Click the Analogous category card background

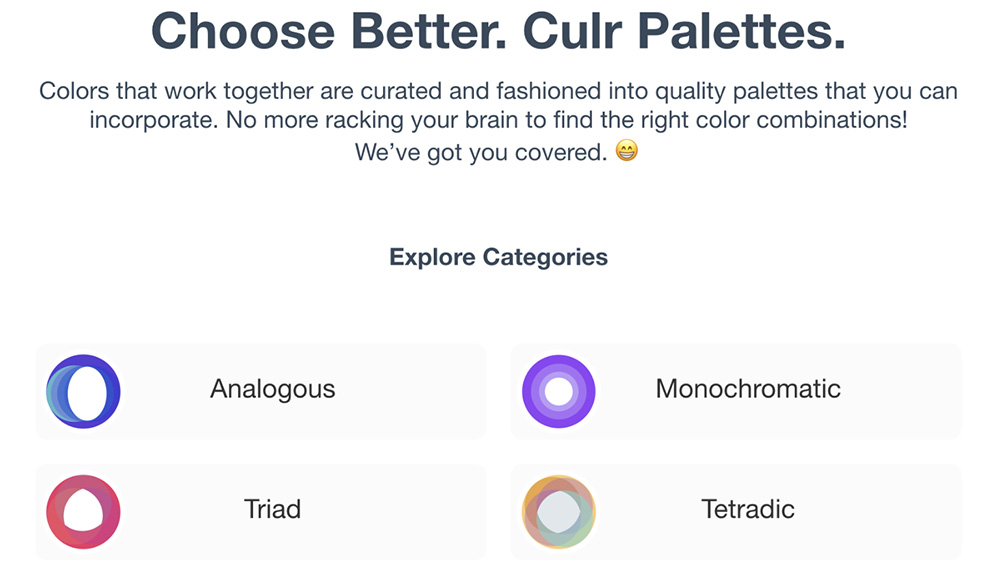pos(261,391)
